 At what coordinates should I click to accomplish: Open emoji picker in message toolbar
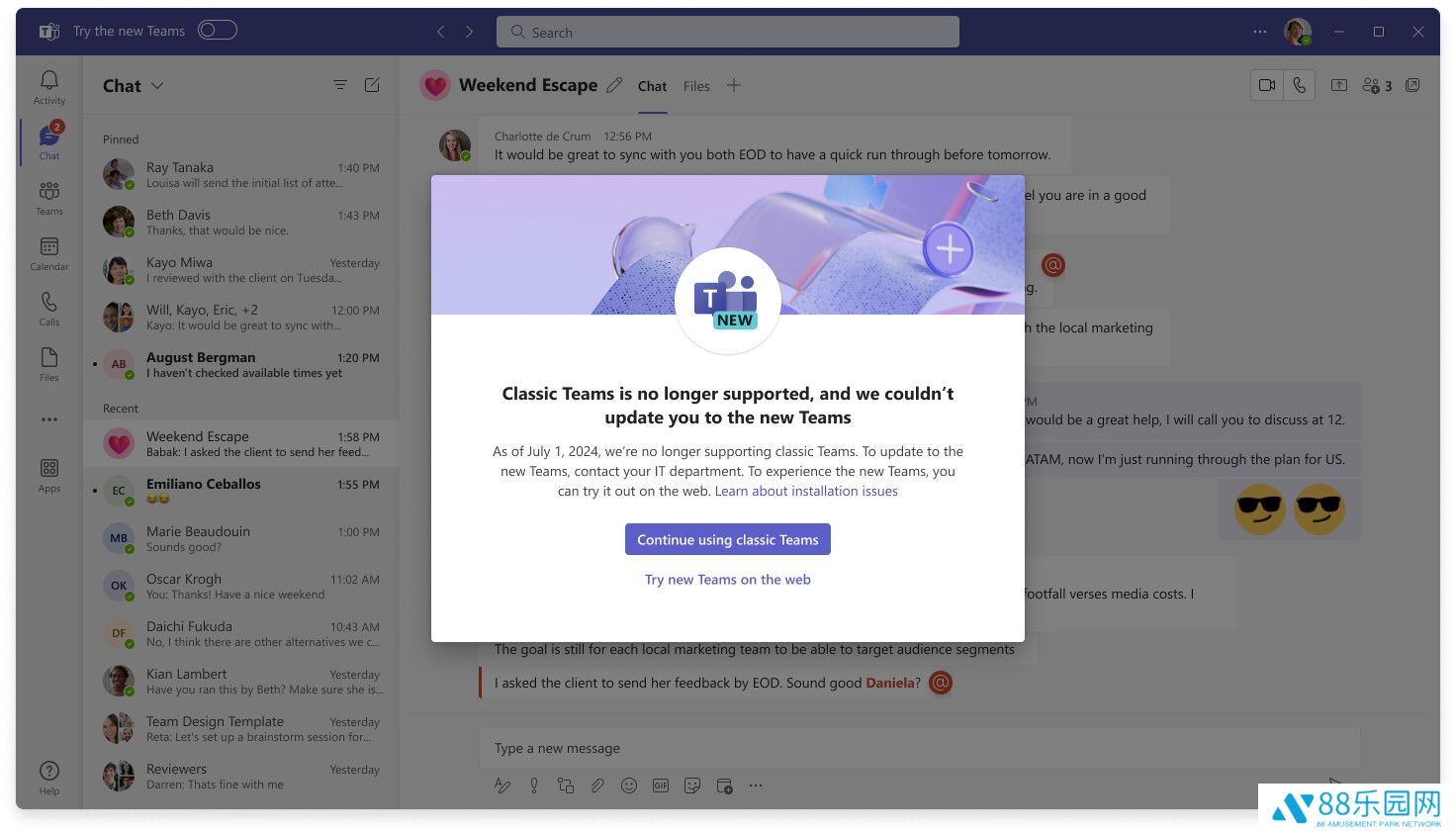pyautogui.click(x=628, y=786)
